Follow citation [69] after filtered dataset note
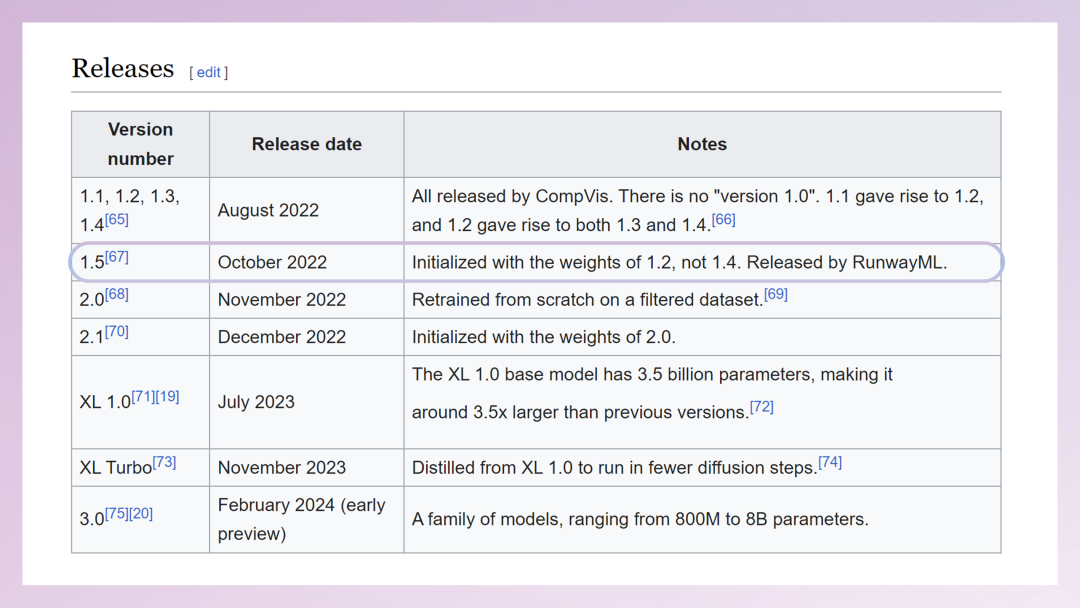Viewport: 1080px width, 608px height. click(x=776, y=294)
